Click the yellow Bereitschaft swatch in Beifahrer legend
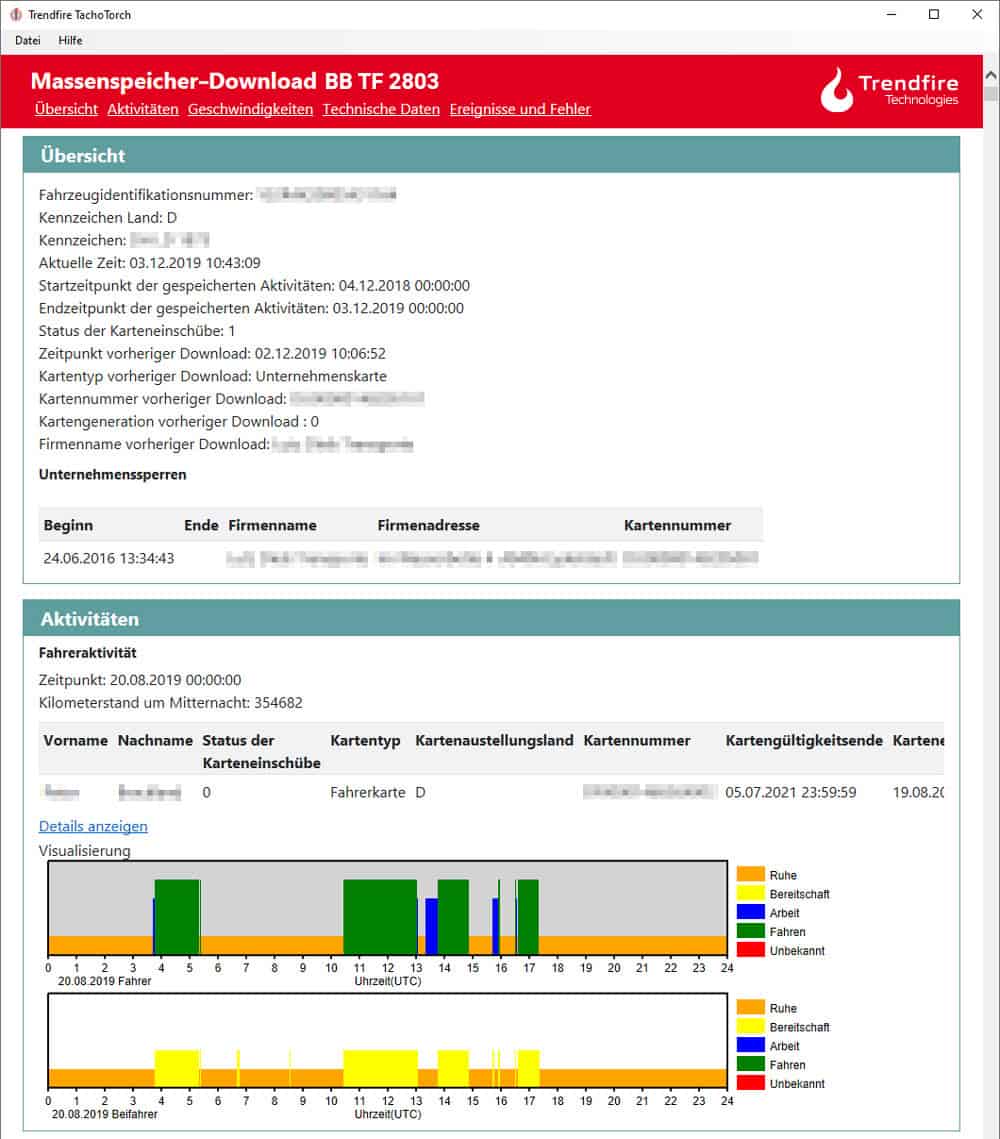The height and width of the screenshot is (1139, 1000). [x=750, y=1027]
